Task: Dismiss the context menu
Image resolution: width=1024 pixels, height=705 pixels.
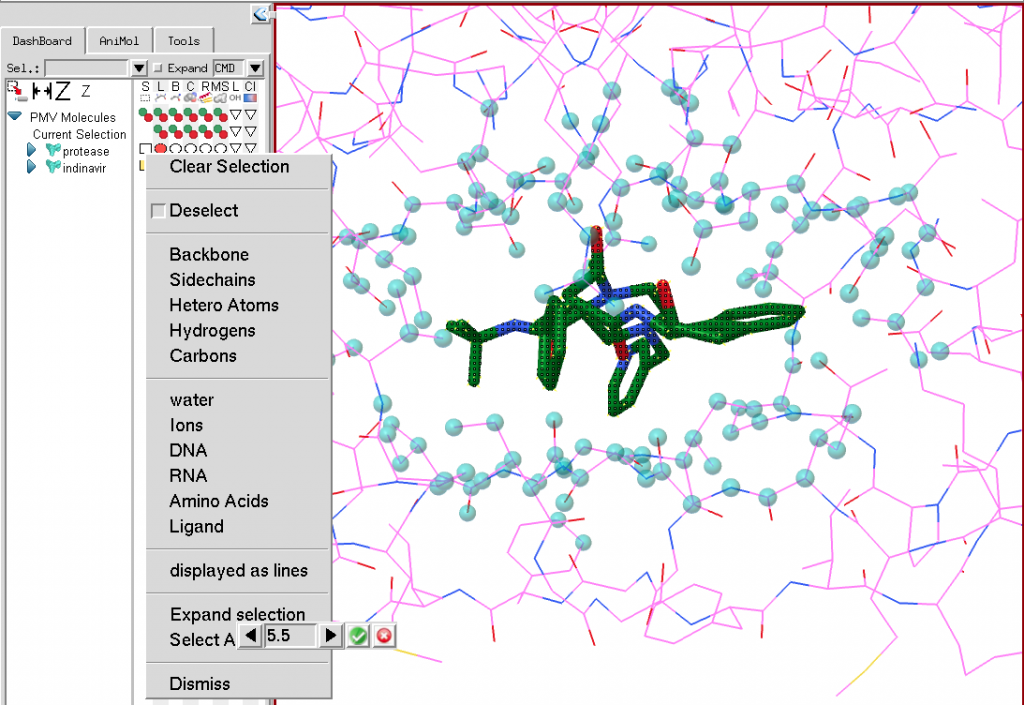Action: [199, 684]
